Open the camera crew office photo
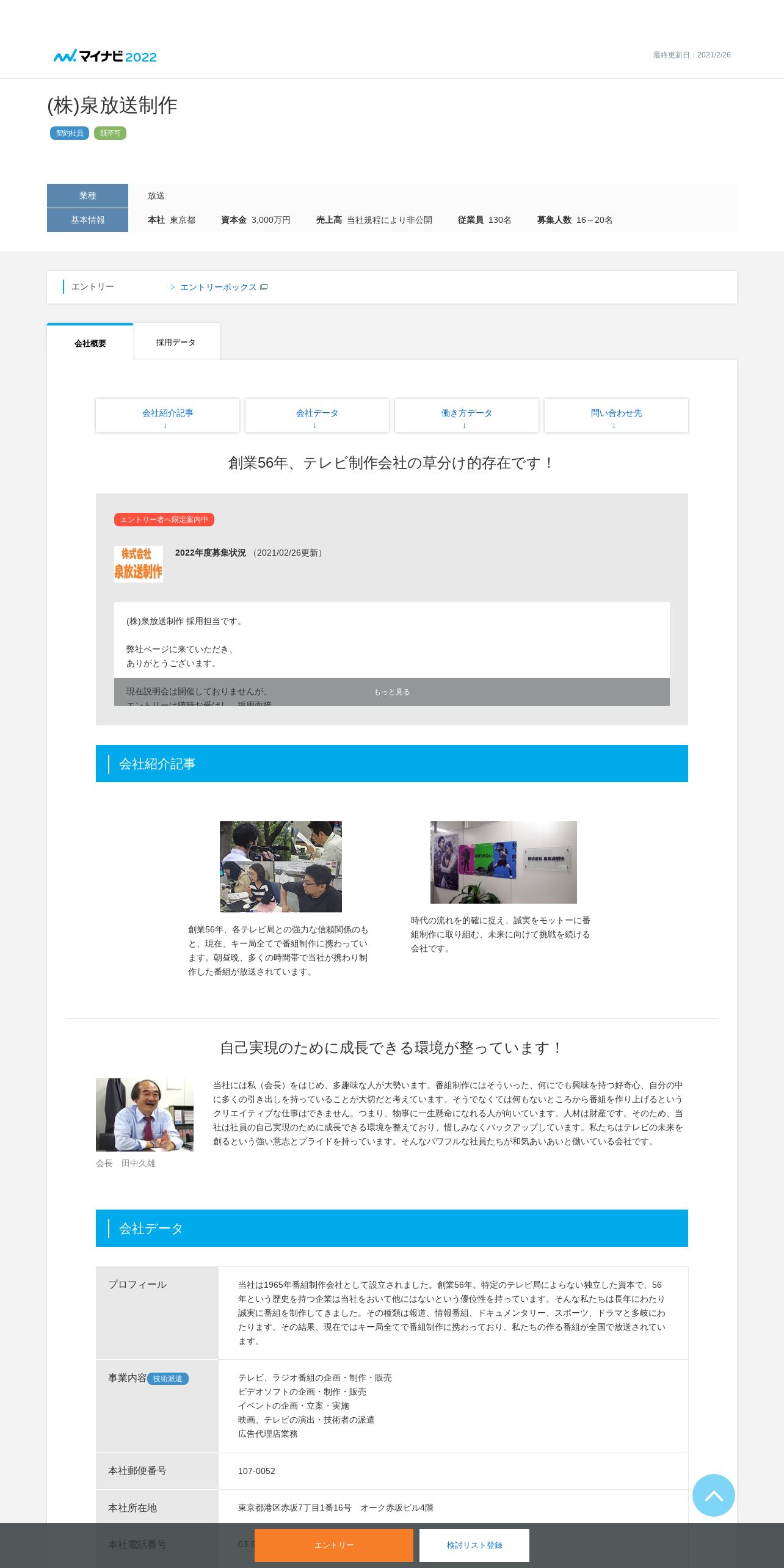Screen dimensions: 784x1568 [281, 866]
